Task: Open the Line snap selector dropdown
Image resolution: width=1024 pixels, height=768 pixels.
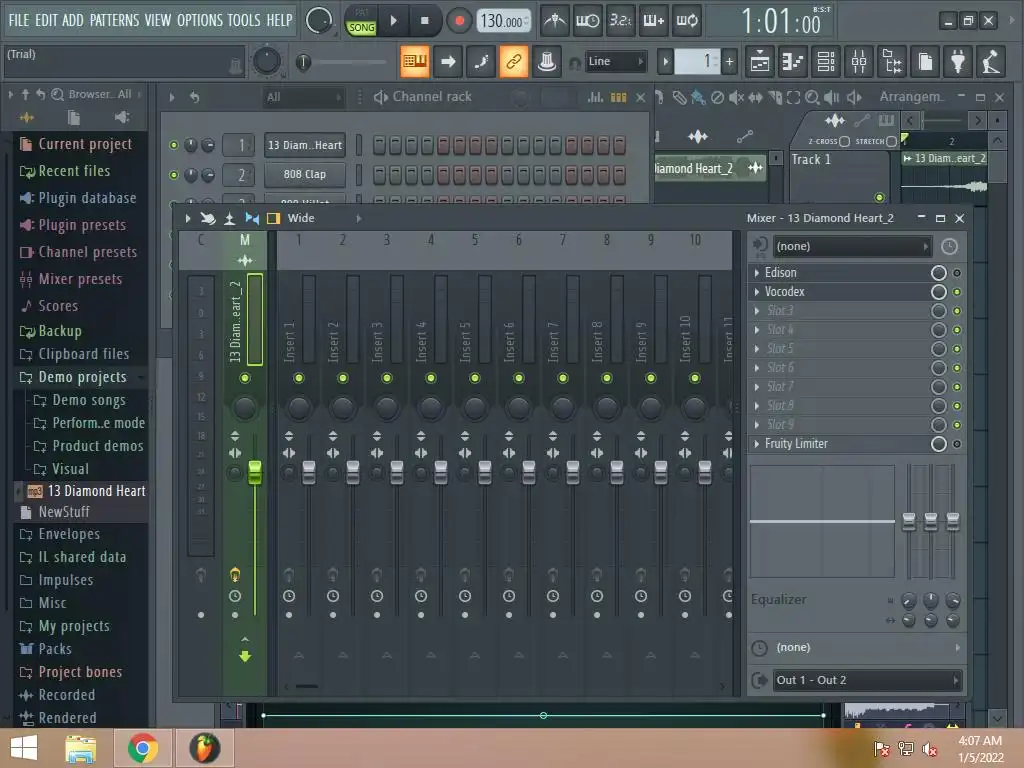Action: pyautogui.click(x=615, y=61)
